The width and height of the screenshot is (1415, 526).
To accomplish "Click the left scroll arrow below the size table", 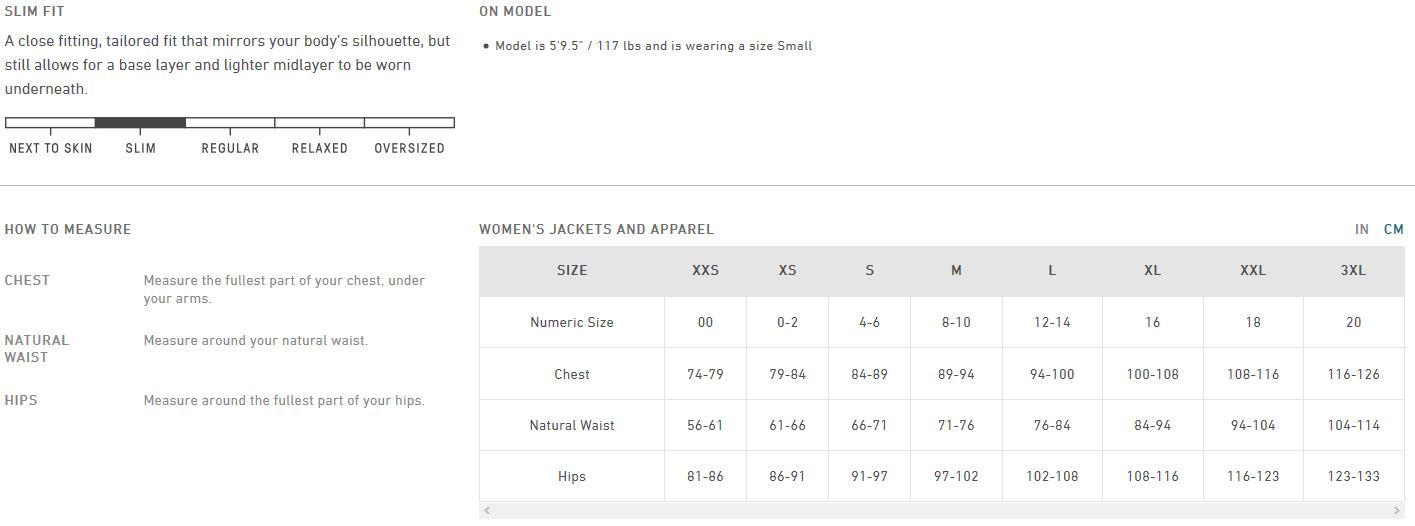I will click(487, 511).
